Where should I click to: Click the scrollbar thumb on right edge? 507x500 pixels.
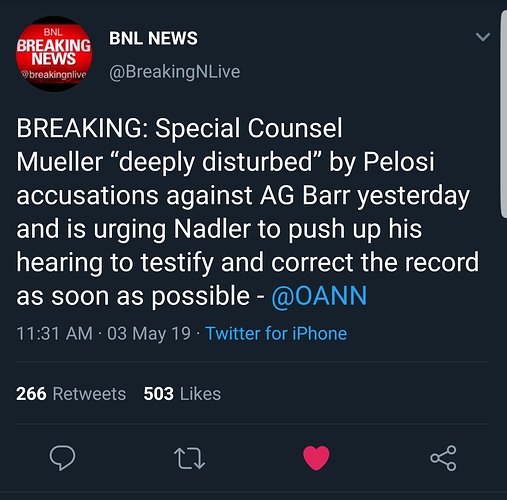point(503,114)
